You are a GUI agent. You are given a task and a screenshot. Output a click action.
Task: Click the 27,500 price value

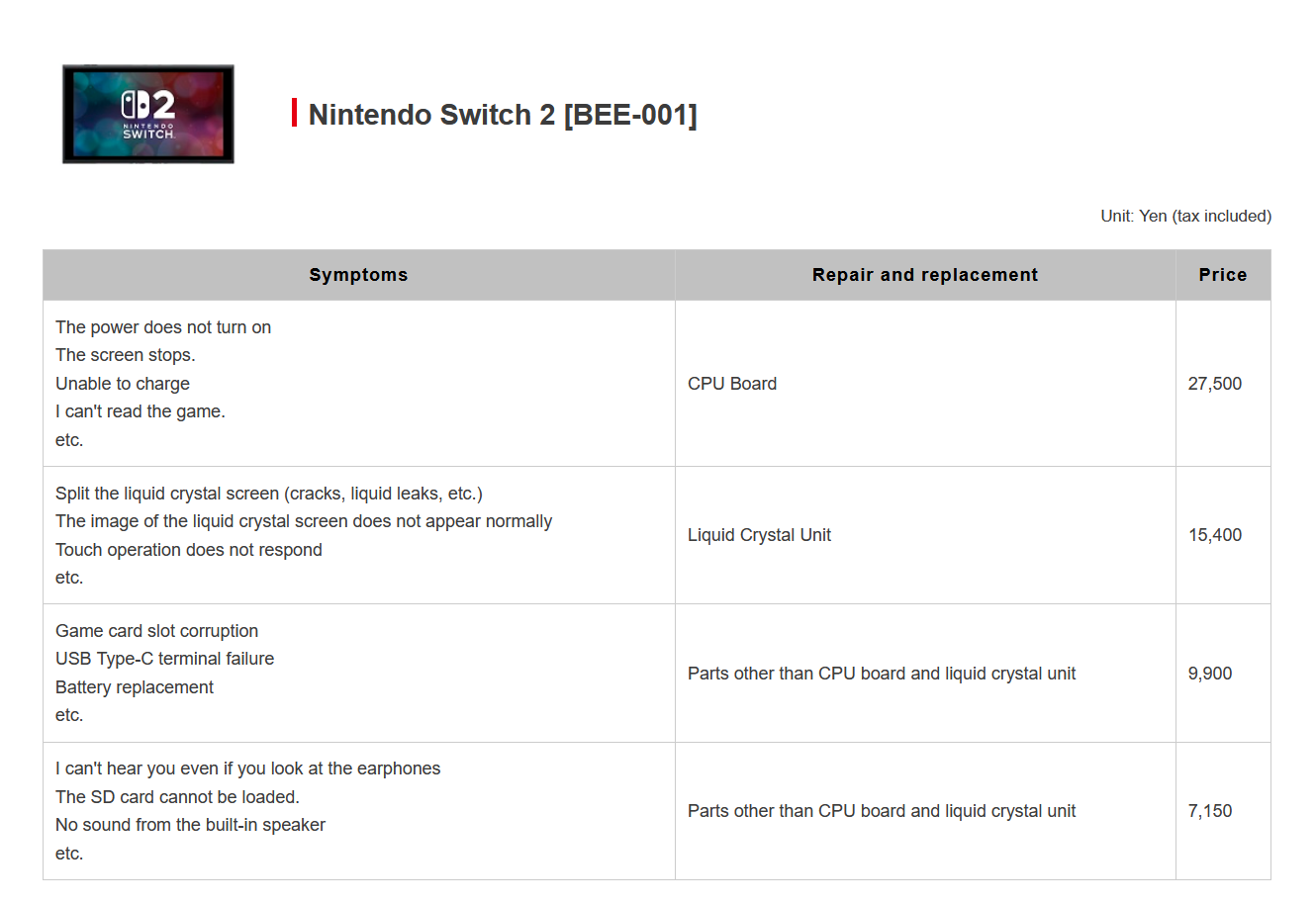(x=1214, y=384)
